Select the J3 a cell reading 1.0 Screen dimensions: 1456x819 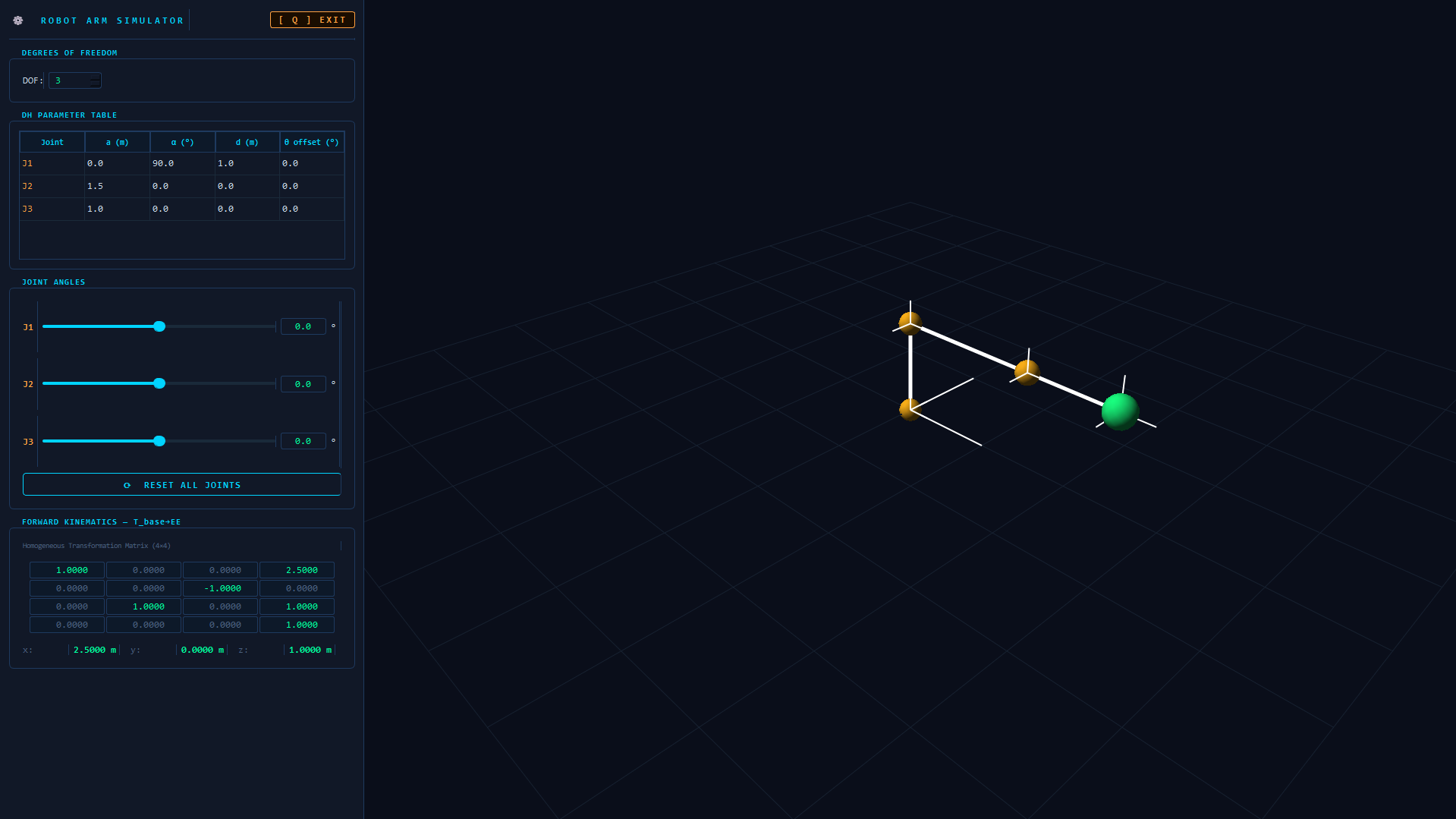pyautogui.click(x=117, y=209)
